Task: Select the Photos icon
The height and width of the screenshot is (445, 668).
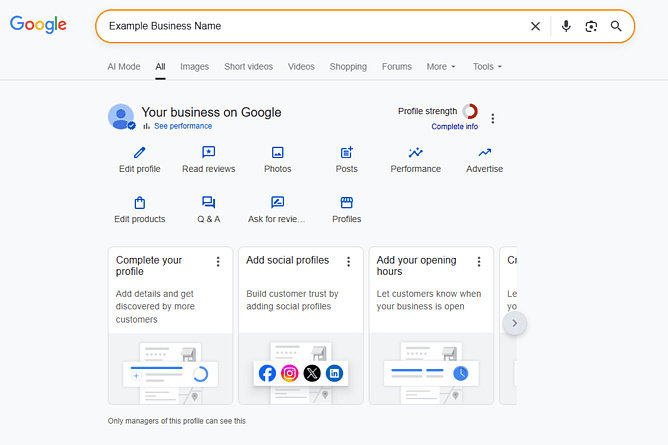Action: tap(278, 153)
